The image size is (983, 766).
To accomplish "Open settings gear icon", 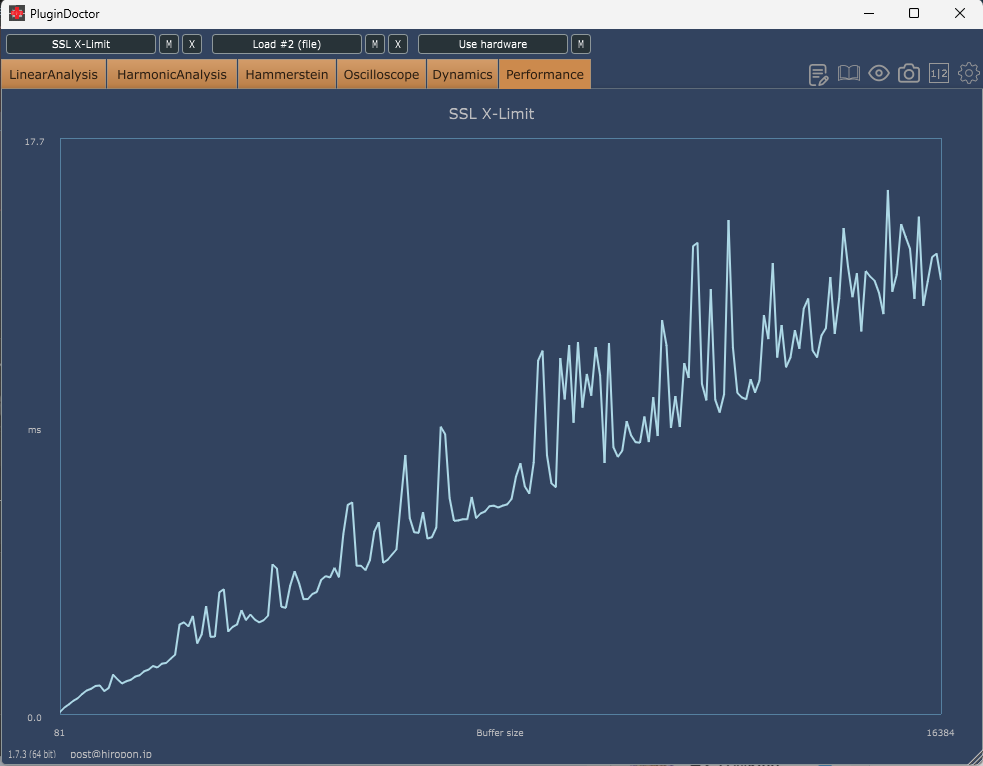I will coord(969,73).
